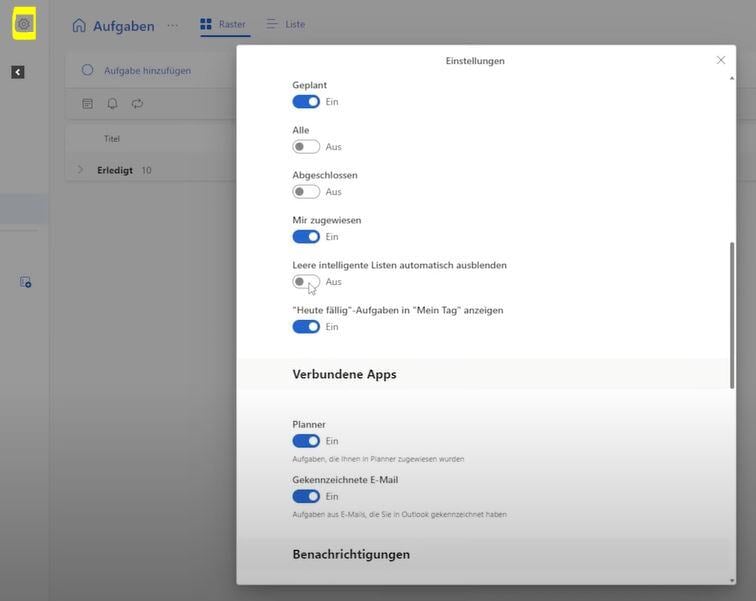Turn off the Geplant toggle
This screenshot has width=756, height=601.
tap(306, 102)
